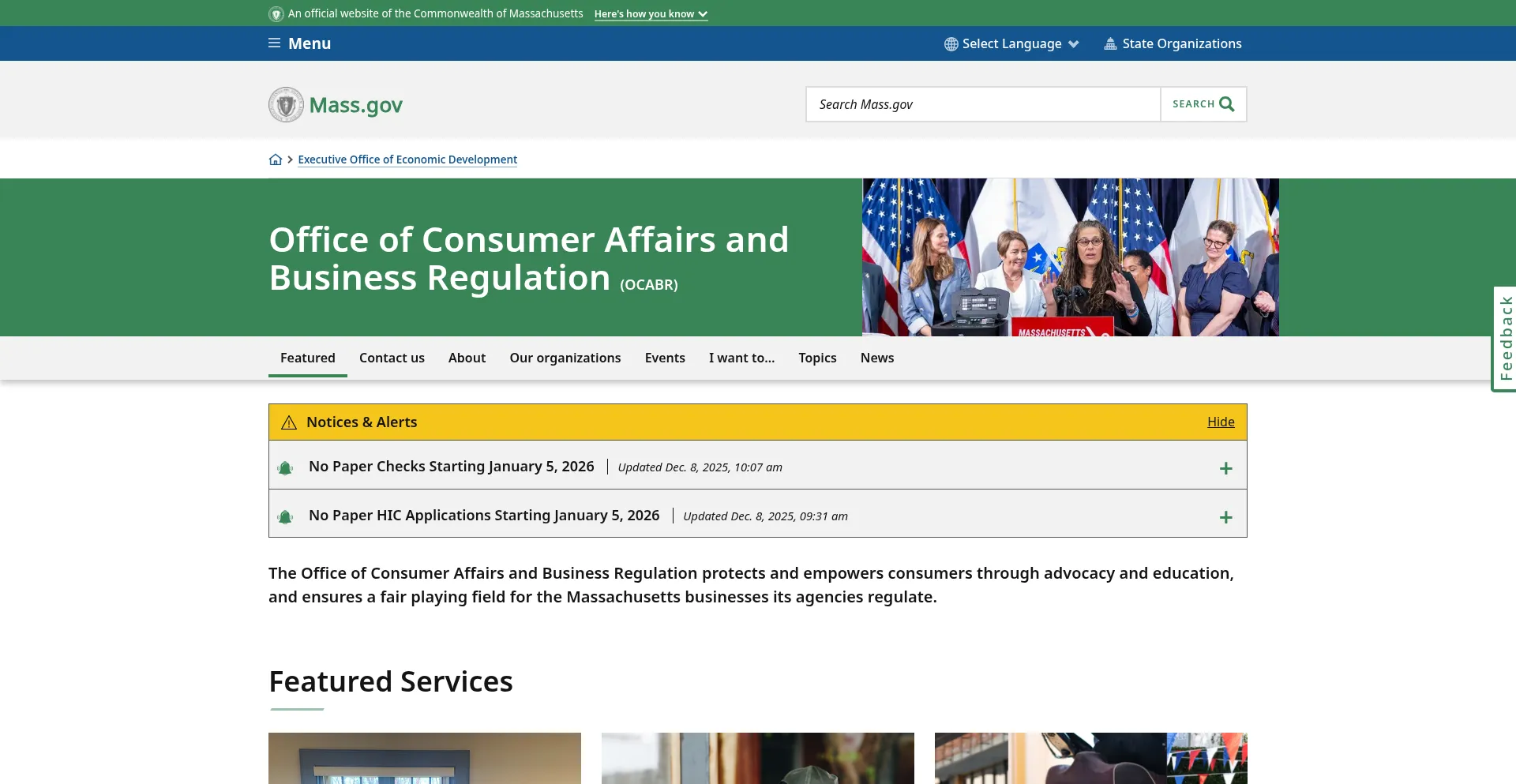Image resolution: width=1516 pixels, height=784 pixels.
Task: Open the Feedback side tab
Action: tap(1505, 338)
